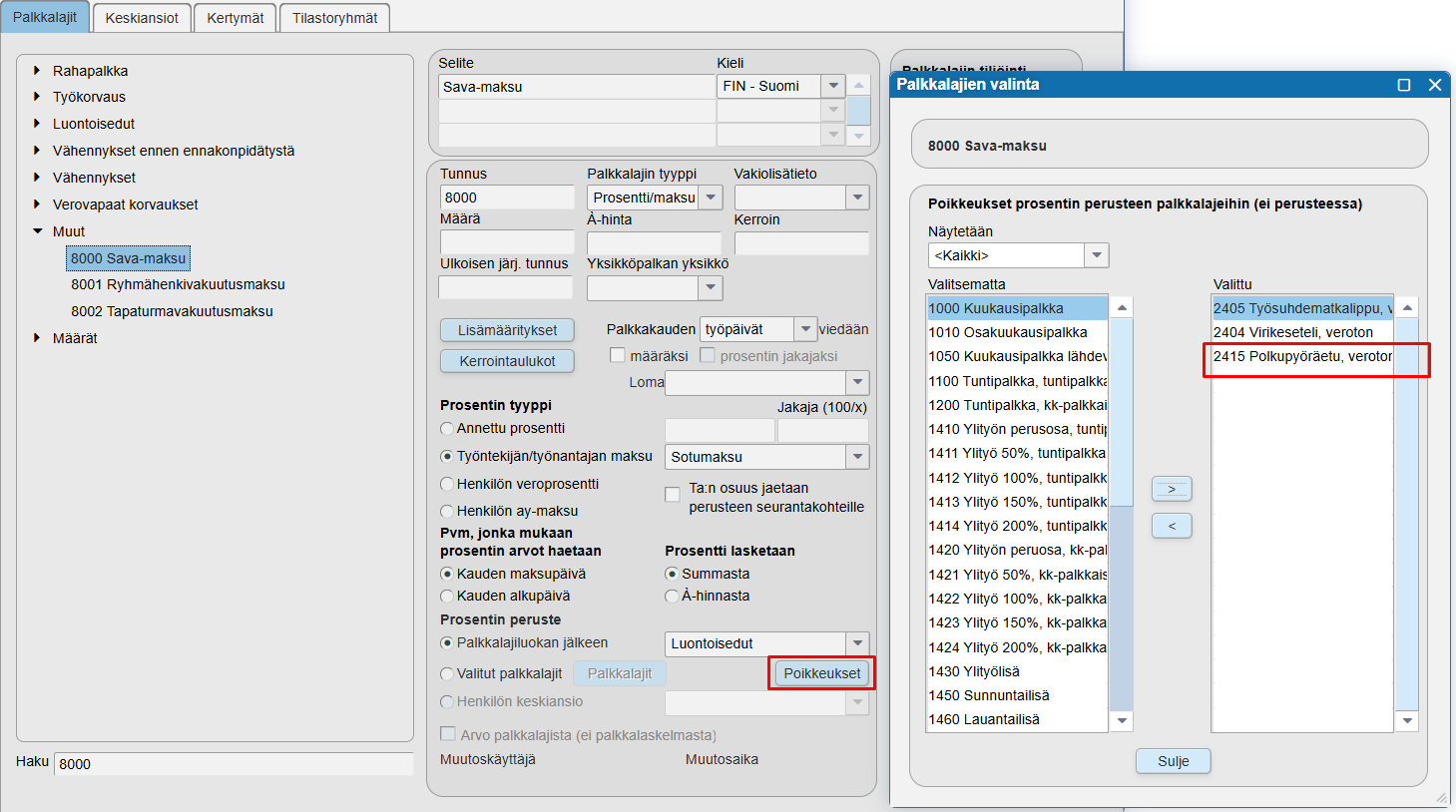Image resolution: width=1456 pixels, height=812 pixels.
Task: Click the Ulkoisen järj. tunnus field
Action: pos(506,287)
